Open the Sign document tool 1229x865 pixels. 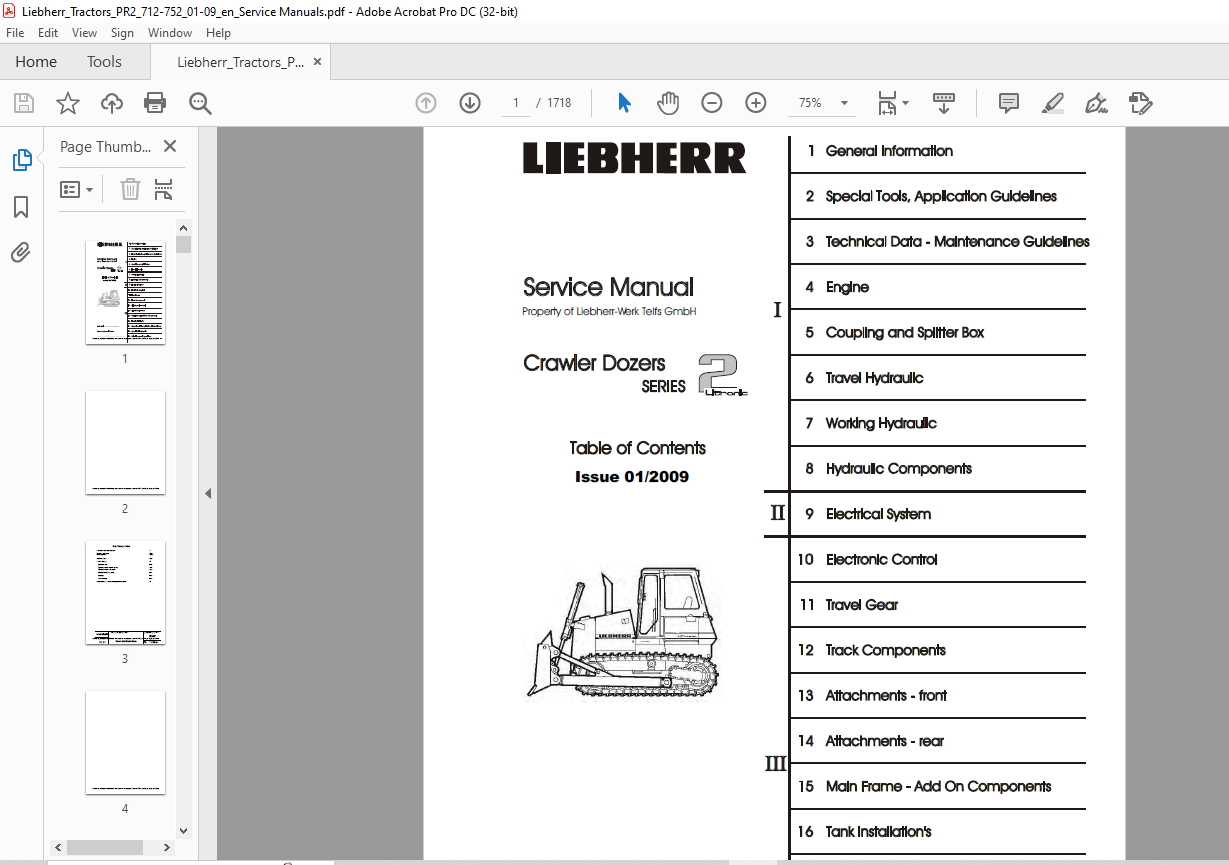pos(1097,103)
